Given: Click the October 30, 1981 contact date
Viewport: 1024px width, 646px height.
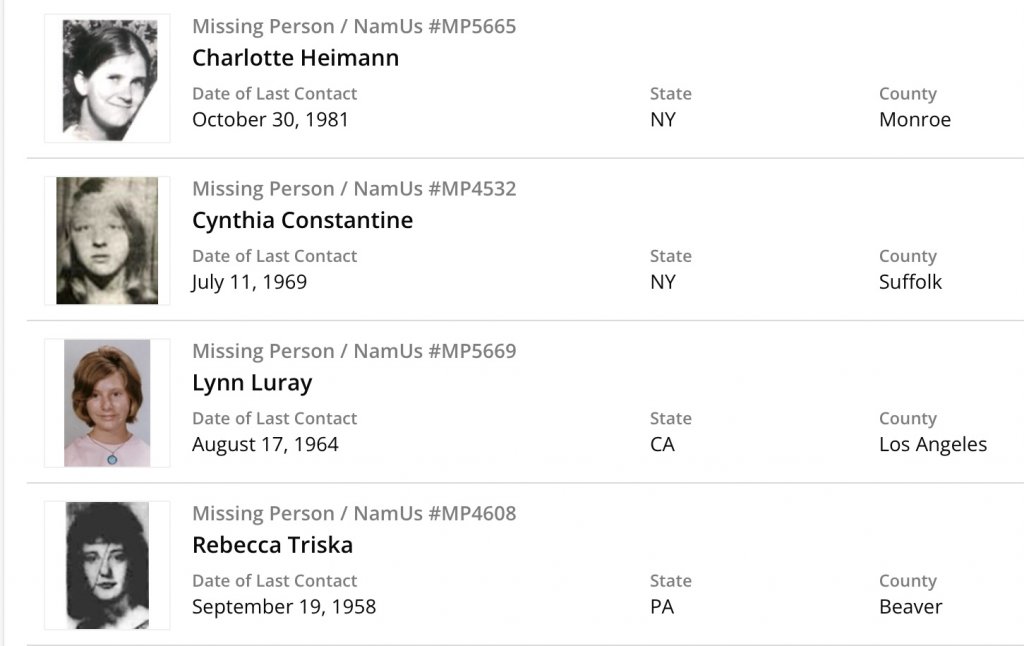Looking at the screenshot, I should coord(270,120).
